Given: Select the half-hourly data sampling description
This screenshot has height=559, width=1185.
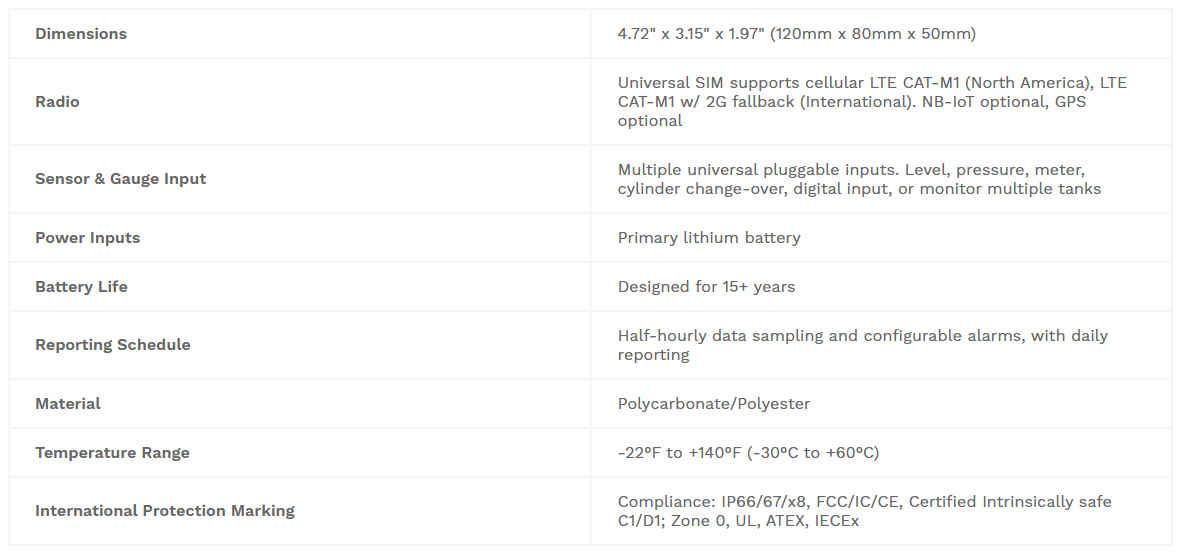Looking at the screenshot, I should tap(863, 345).
